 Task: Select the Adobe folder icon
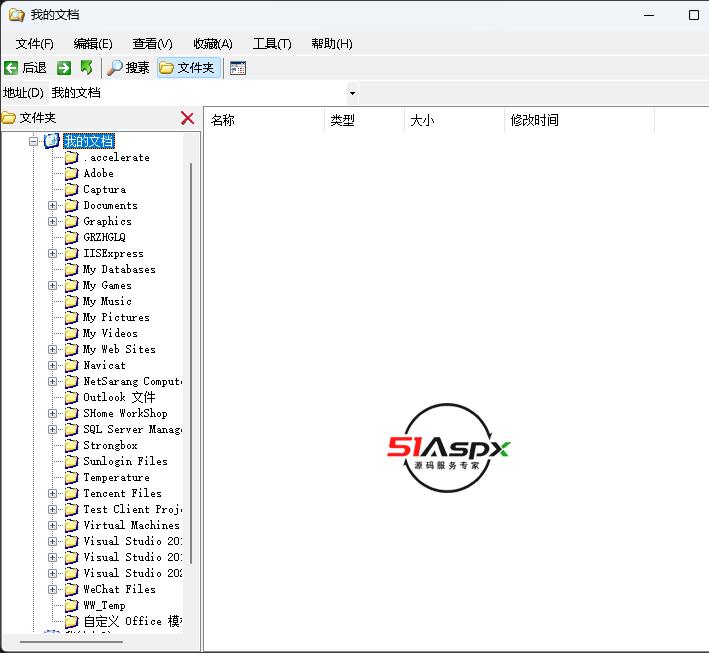tap(71, 173)
